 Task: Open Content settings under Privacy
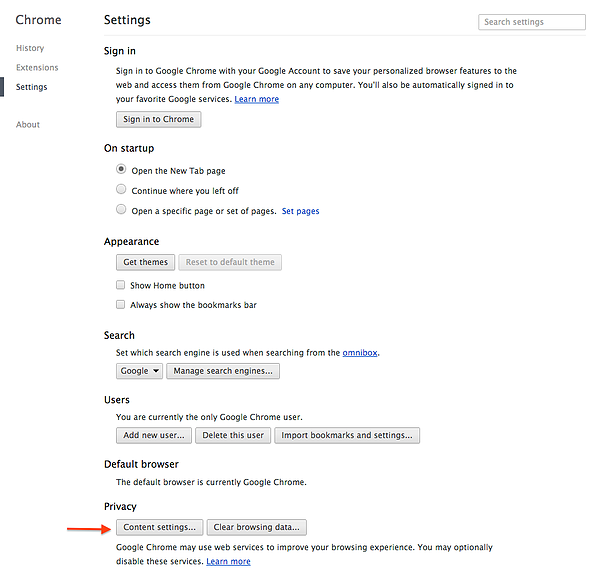tap(160, 527)
